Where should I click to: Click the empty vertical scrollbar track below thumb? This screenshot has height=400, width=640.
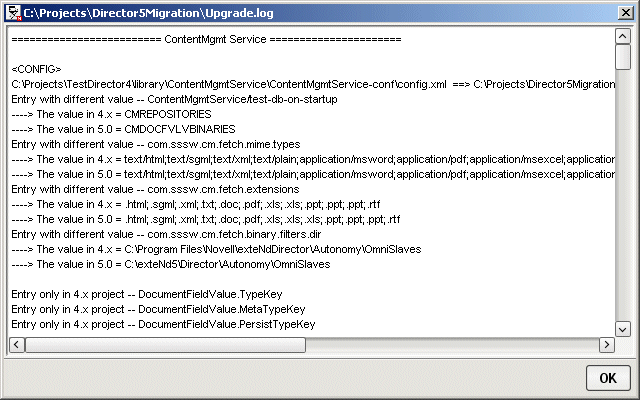623,200
